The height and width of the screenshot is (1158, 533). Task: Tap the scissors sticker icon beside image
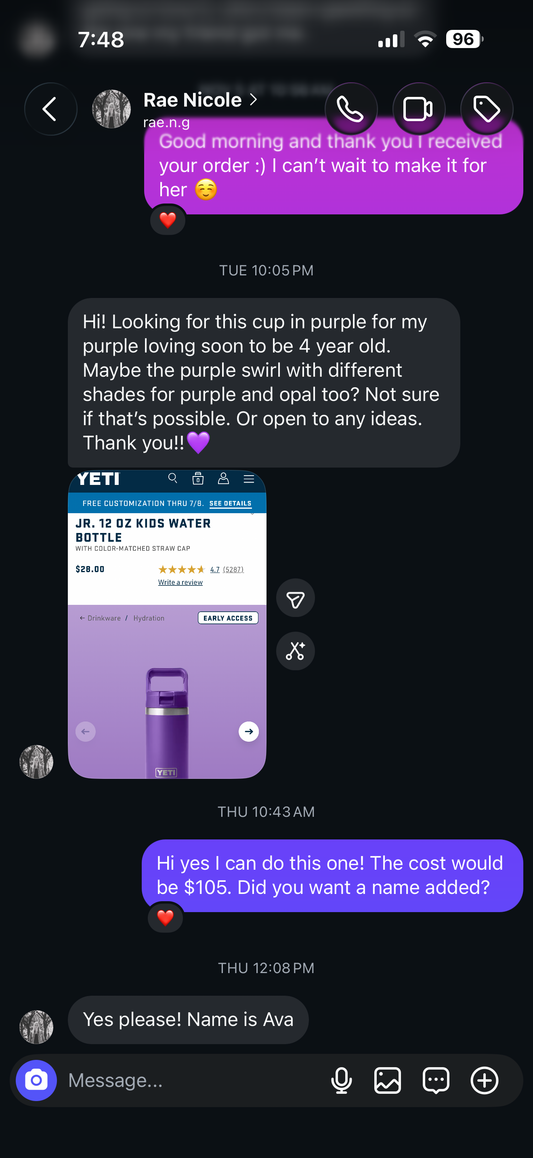pyautogui.click(x=295, y=651)
